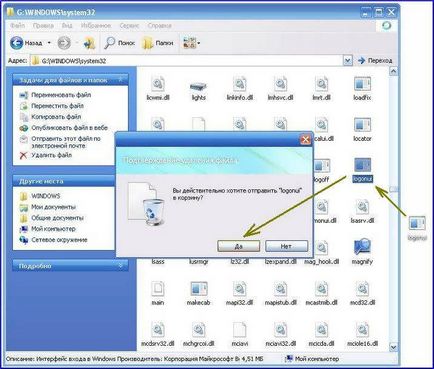Click the Переход go button

(x=375, y=61)
